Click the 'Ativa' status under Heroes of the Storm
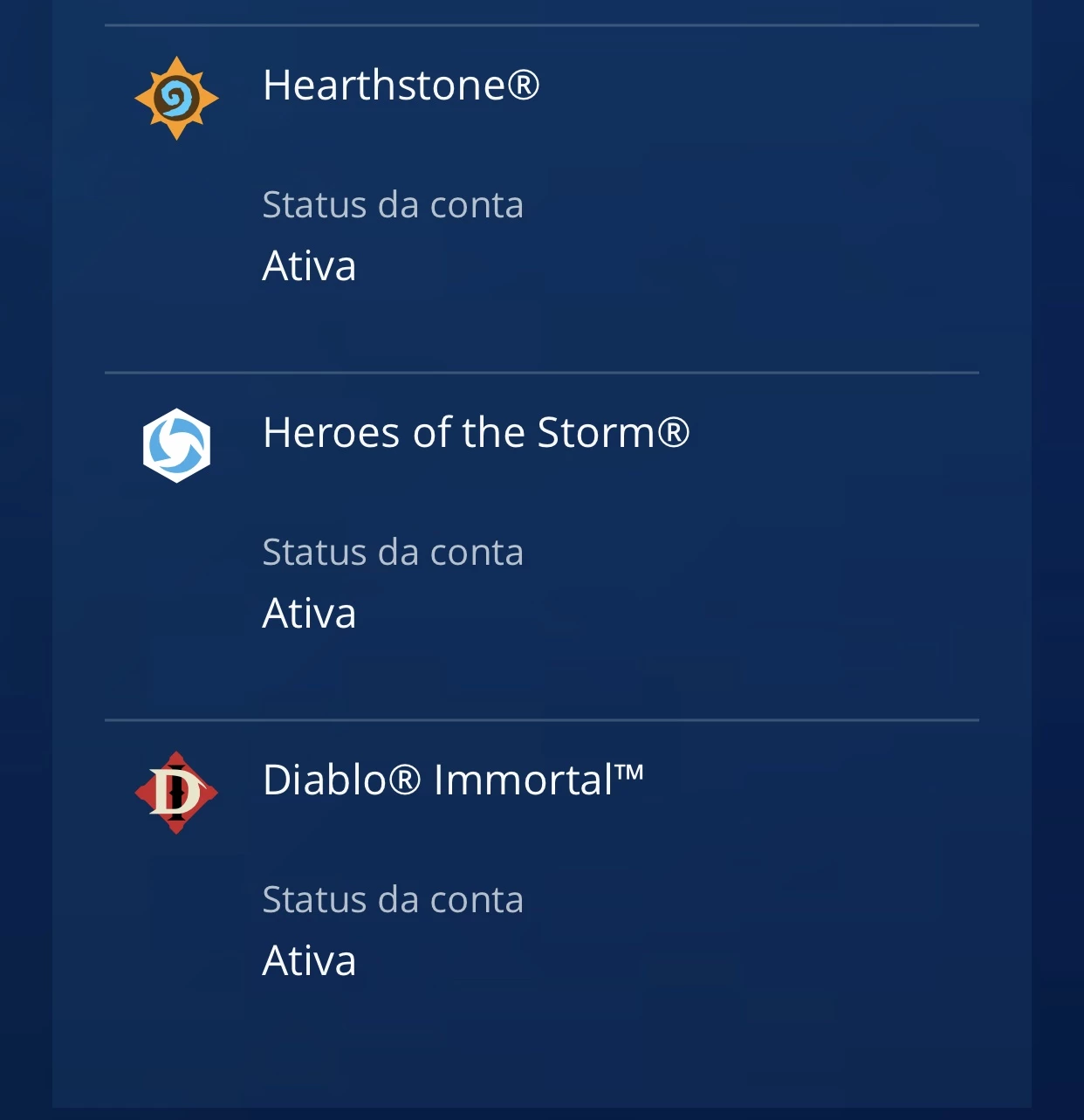Screen dimensions: 1084x1120 coord(309,613)
